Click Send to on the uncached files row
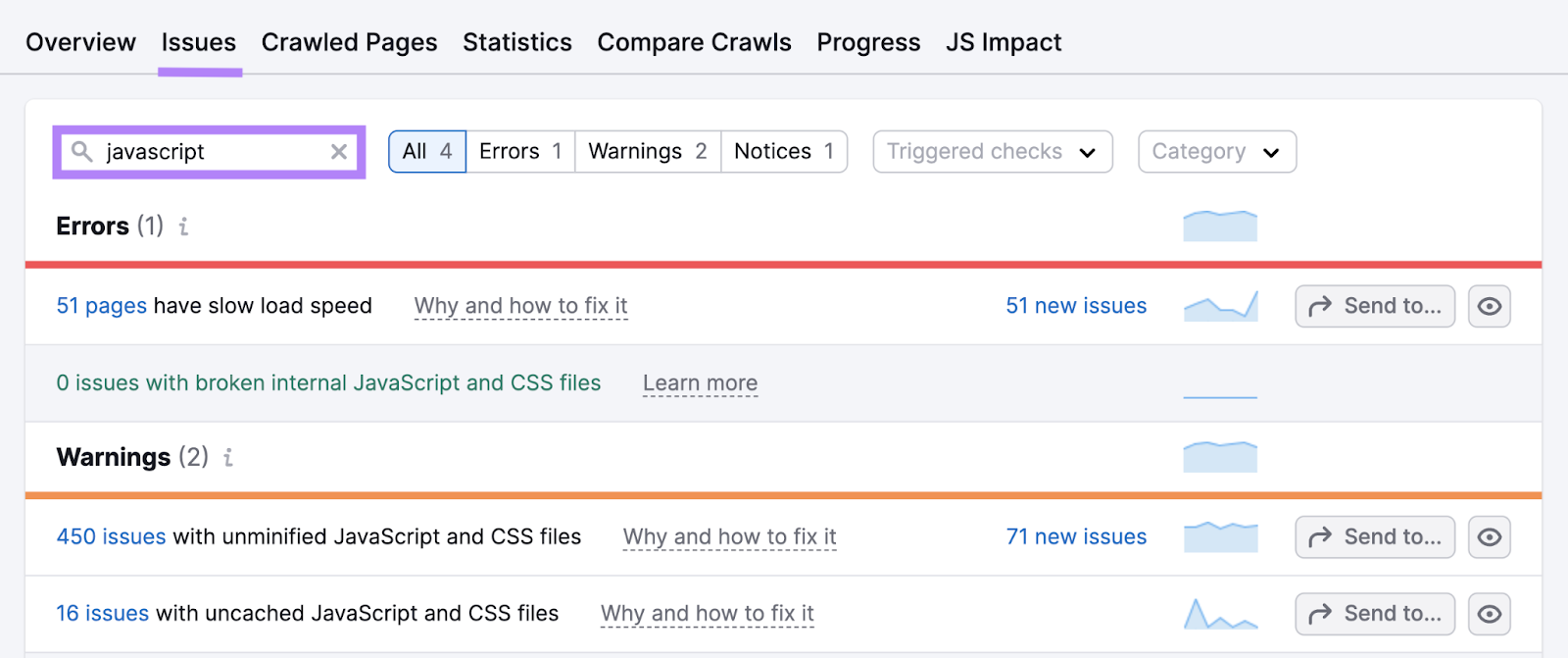The width and height of the screenshot is (1568, 658). click(1373, 613)
